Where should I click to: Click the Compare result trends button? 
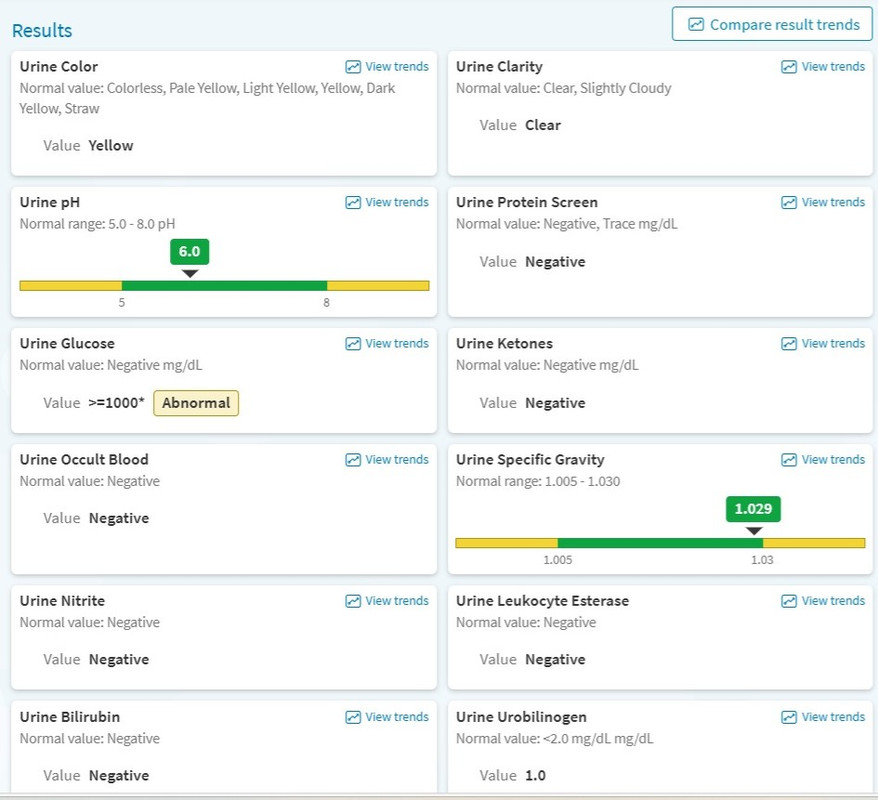[772, 24]
